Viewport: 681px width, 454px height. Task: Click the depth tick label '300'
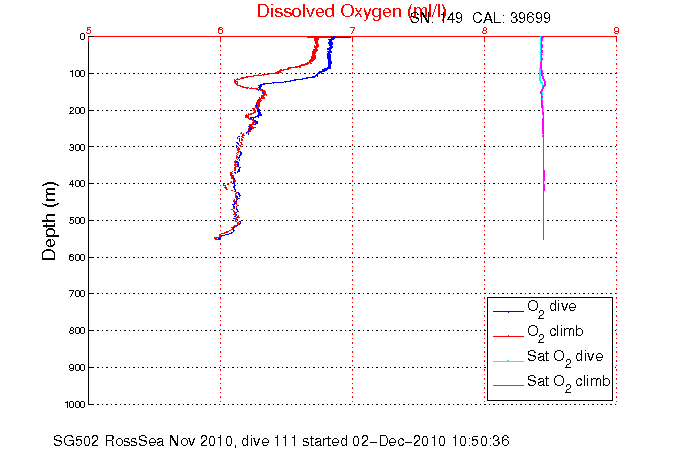[76, 147]
